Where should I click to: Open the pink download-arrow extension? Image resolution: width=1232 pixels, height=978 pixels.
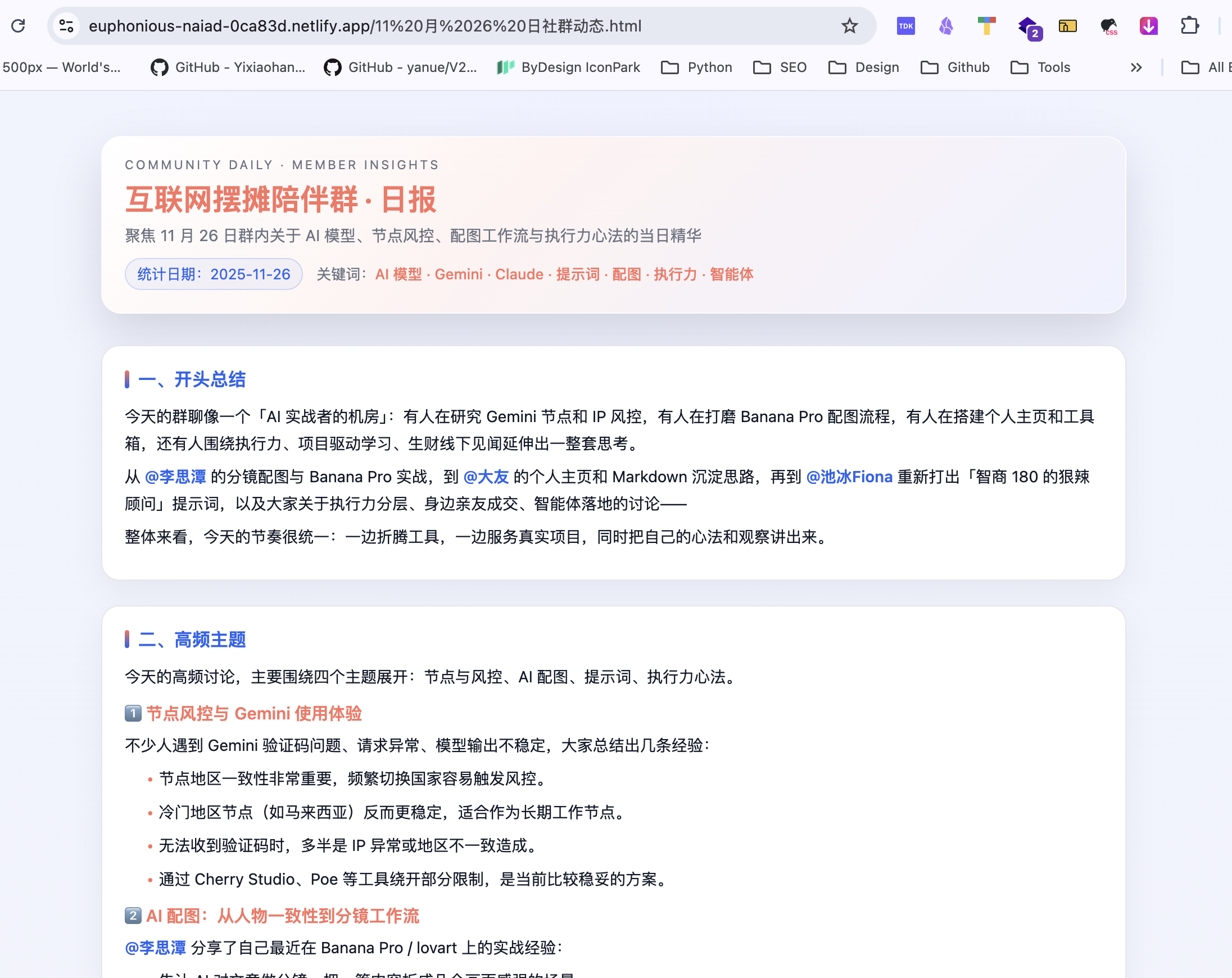click(x=1149, y=26)
